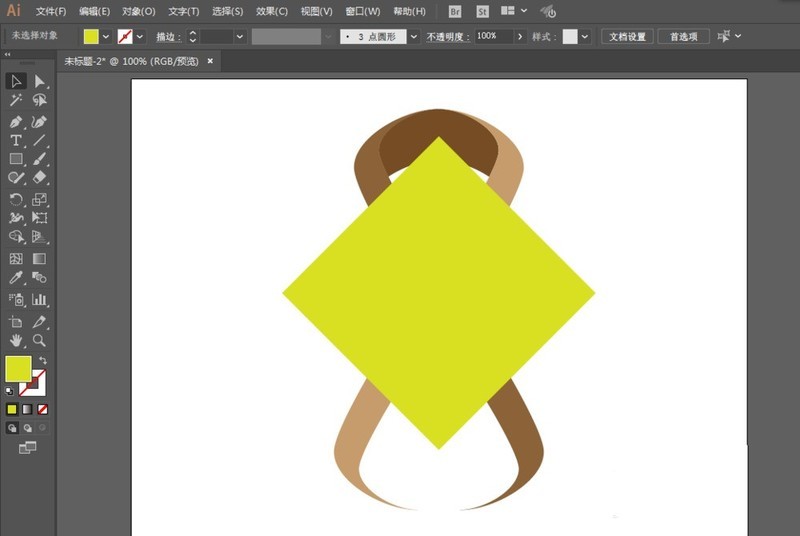Open the 文件(F) menu
This screenshot has height=536, width=800.
(50, 12)
